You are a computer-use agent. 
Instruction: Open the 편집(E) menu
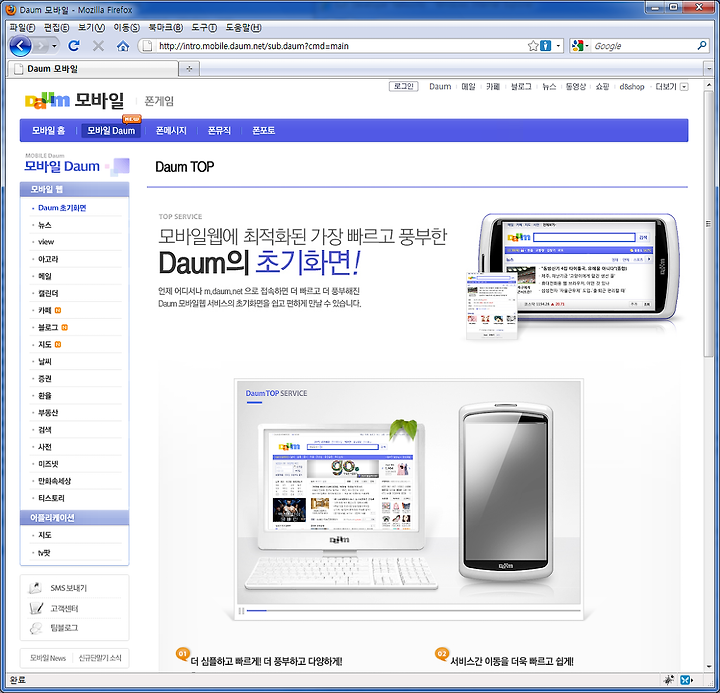56,28
